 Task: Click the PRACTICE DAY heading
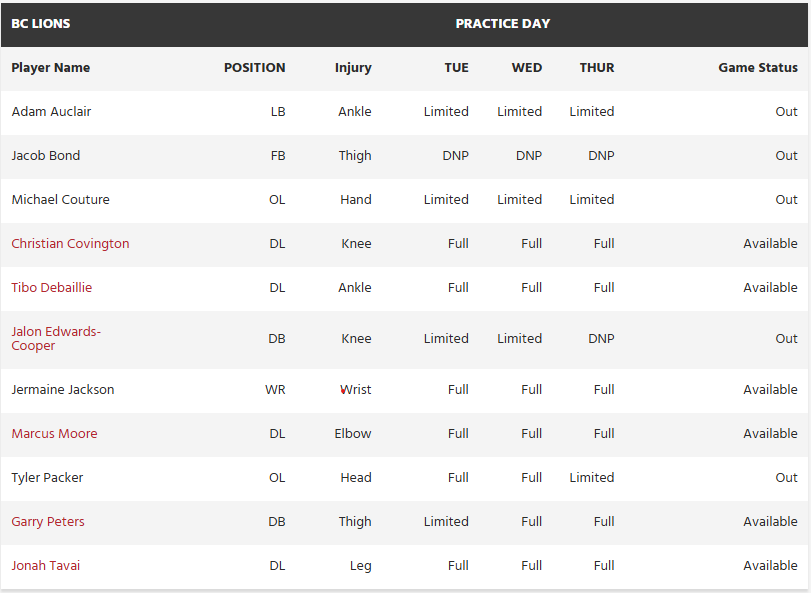click(x=502, y=24)
